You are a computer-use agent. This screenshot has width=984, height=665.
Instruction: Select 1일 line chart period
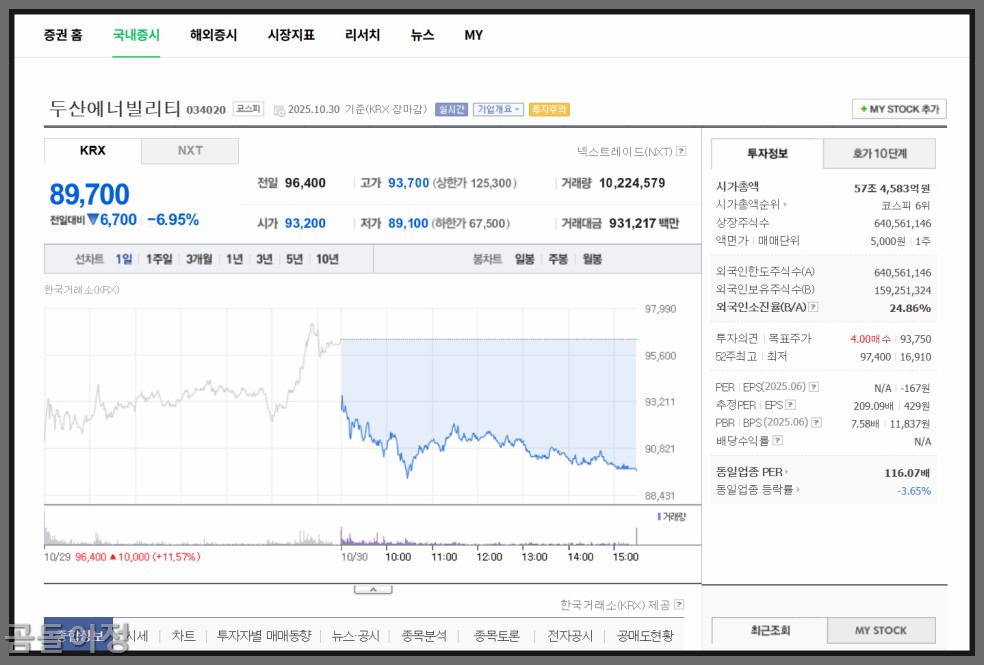124,259
